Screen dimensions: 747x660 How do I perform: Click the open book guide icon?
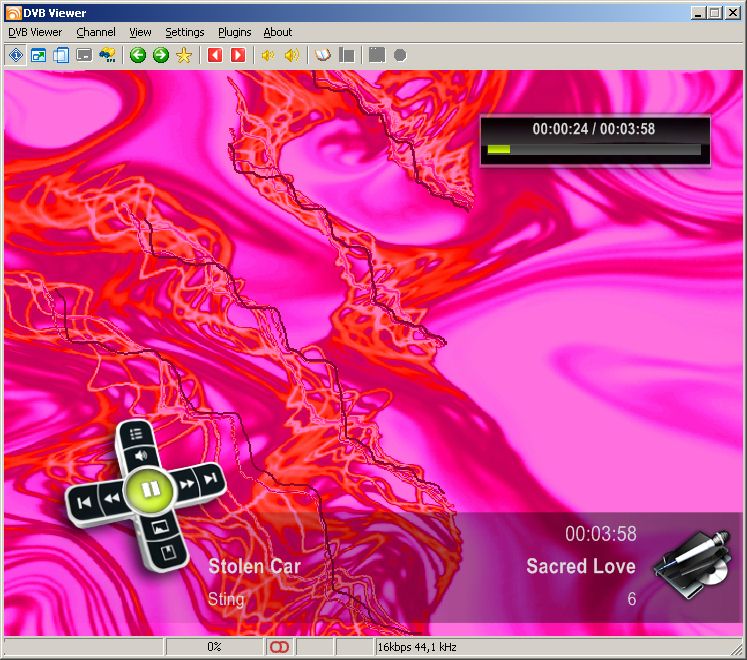click(323, 55)
